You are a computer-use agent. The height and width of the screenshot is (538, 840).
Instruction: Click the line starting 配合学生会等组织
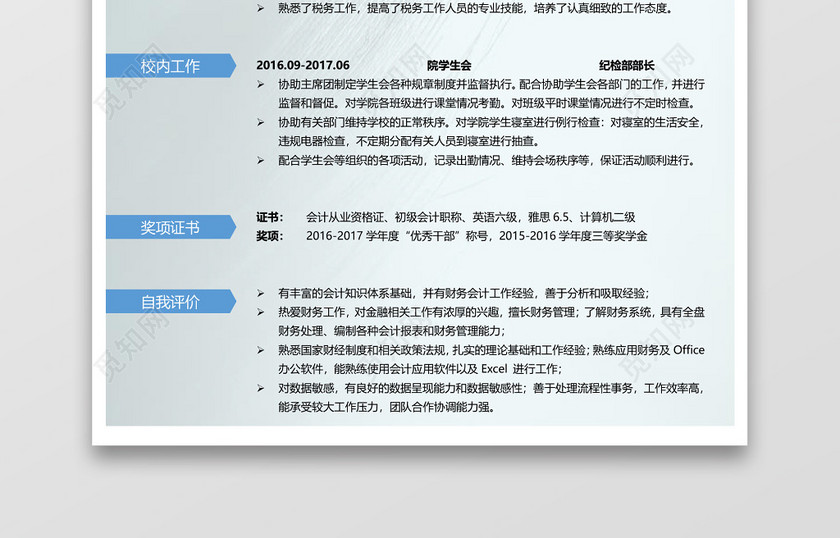pos(487,160)
